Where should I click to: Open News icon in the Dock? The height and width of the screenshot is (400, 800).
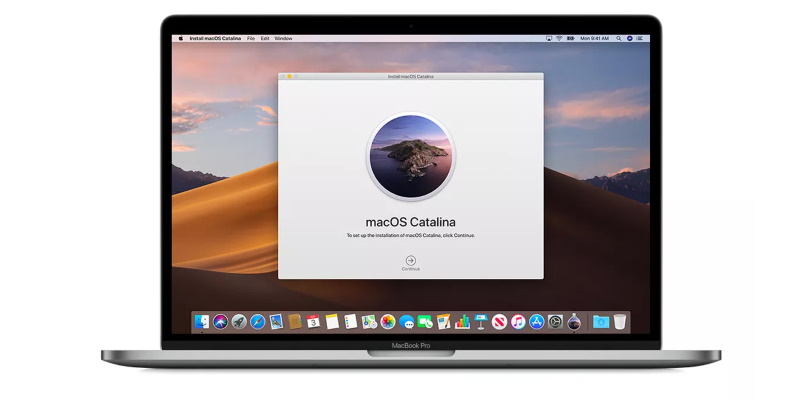click(499, 322)
